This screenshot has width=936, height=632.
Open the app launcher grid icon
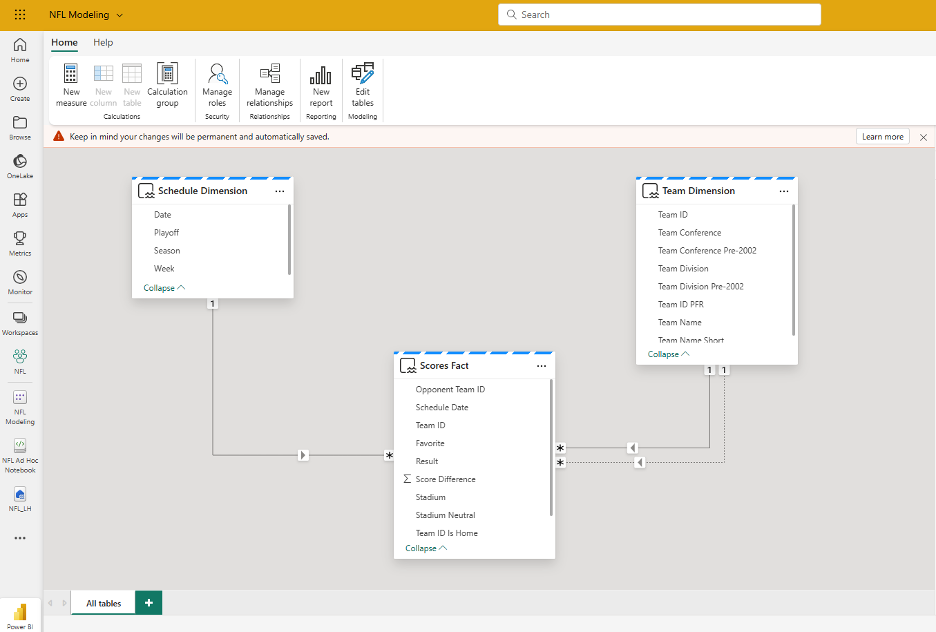[20, 14]
